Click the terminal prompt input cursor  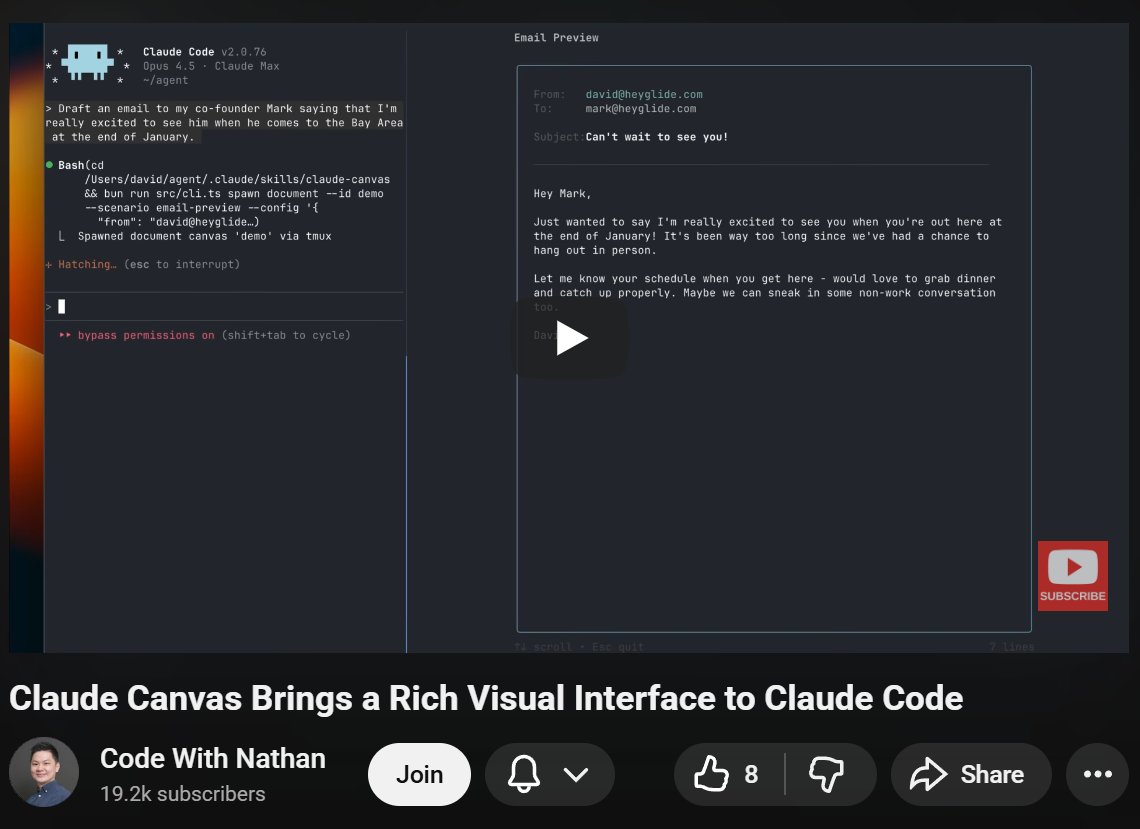62,307
